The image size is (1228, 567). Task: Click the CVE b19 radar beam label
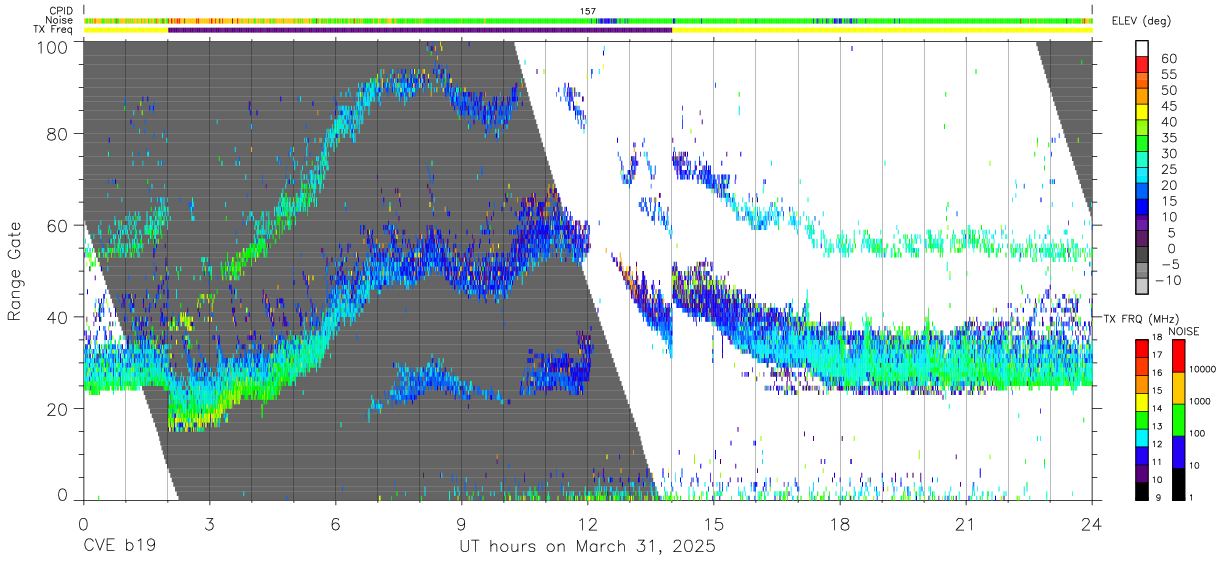(x=120, y=547)
